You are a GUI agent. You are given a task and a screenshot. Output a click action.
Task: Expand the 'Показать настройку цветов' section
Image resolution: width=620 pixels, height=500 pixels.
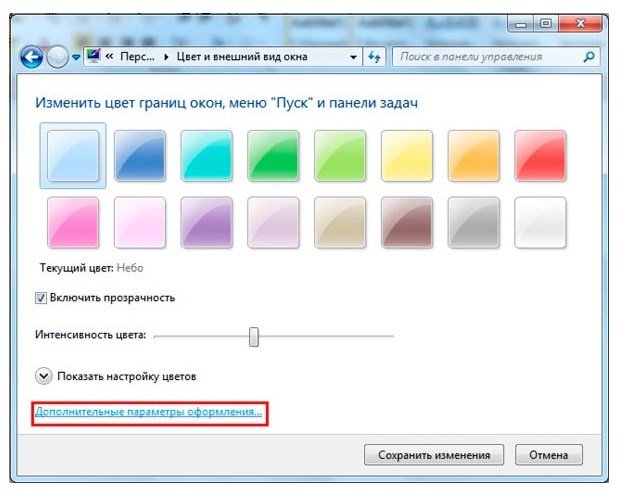(x=43, y=376)
